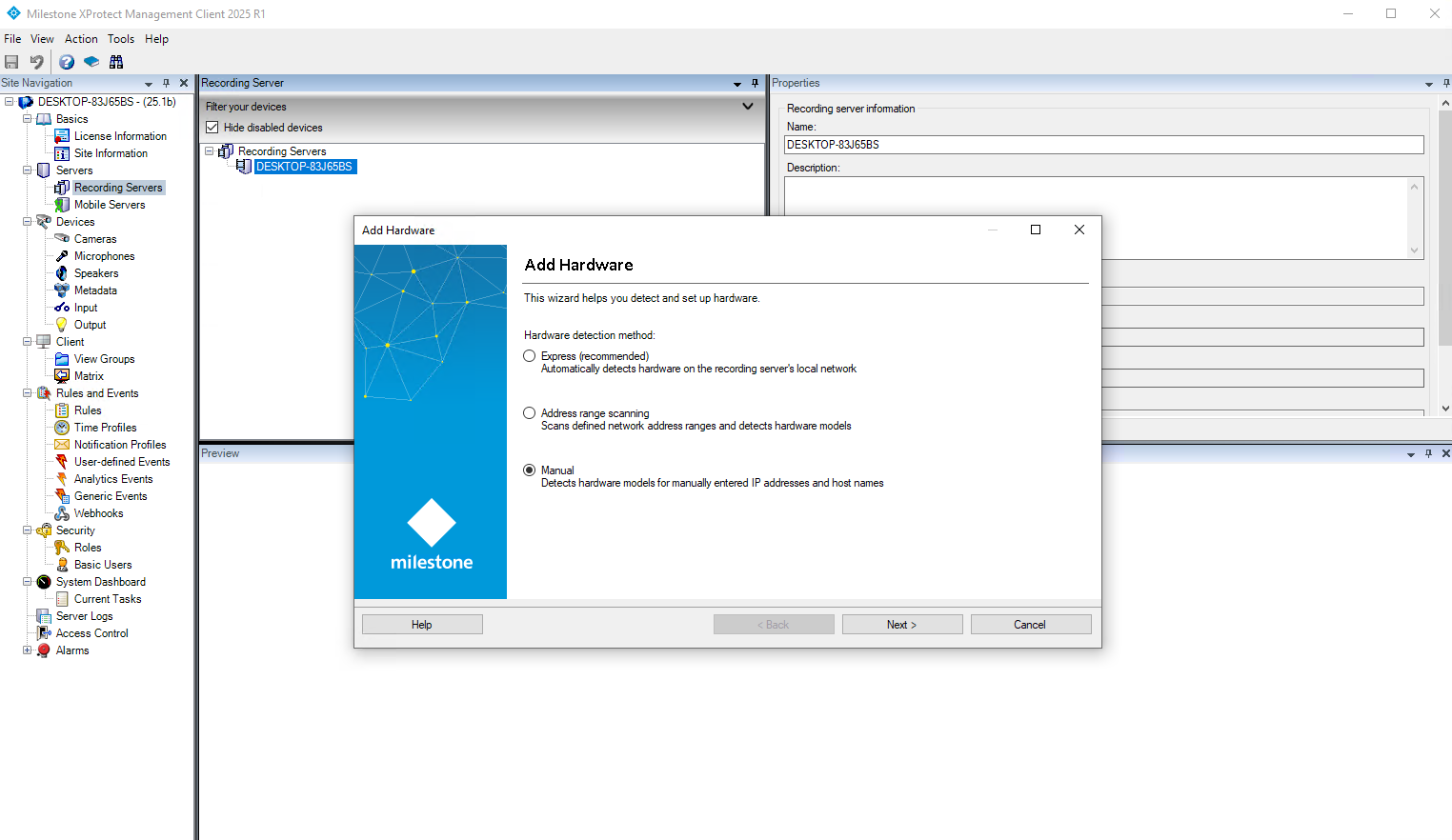The image size is (1452, 840).
Task: Open Notification Profiles node
Action: (x=120, y=445)
